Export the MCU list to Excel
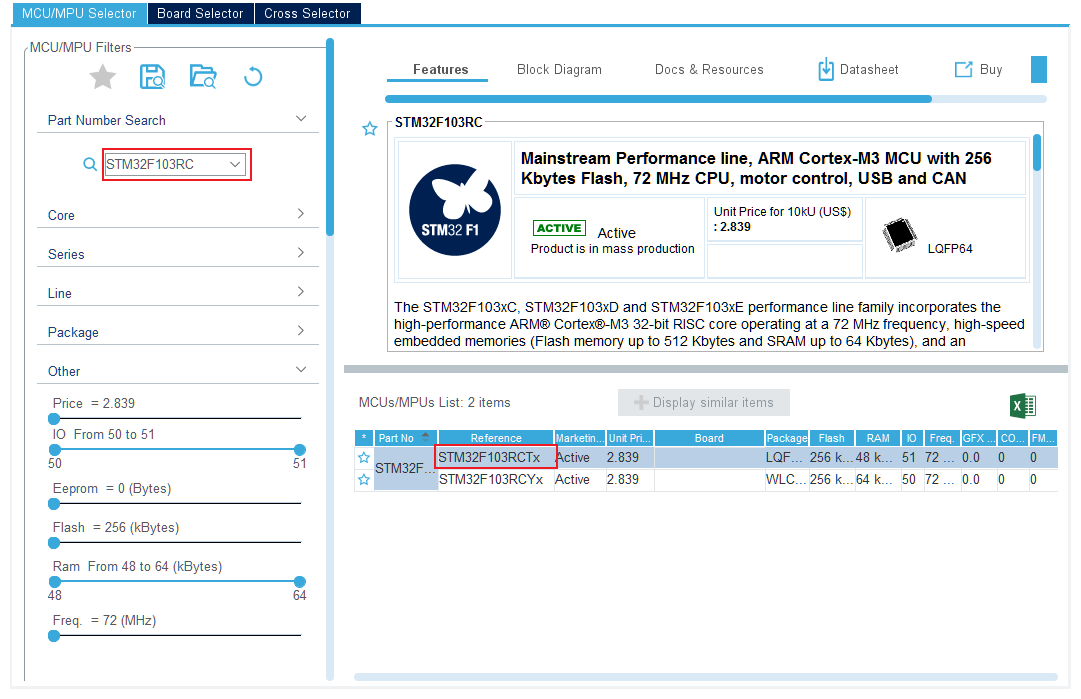Image resolution: width=1081 pixels, height=699 pixels. point(1023,405)
